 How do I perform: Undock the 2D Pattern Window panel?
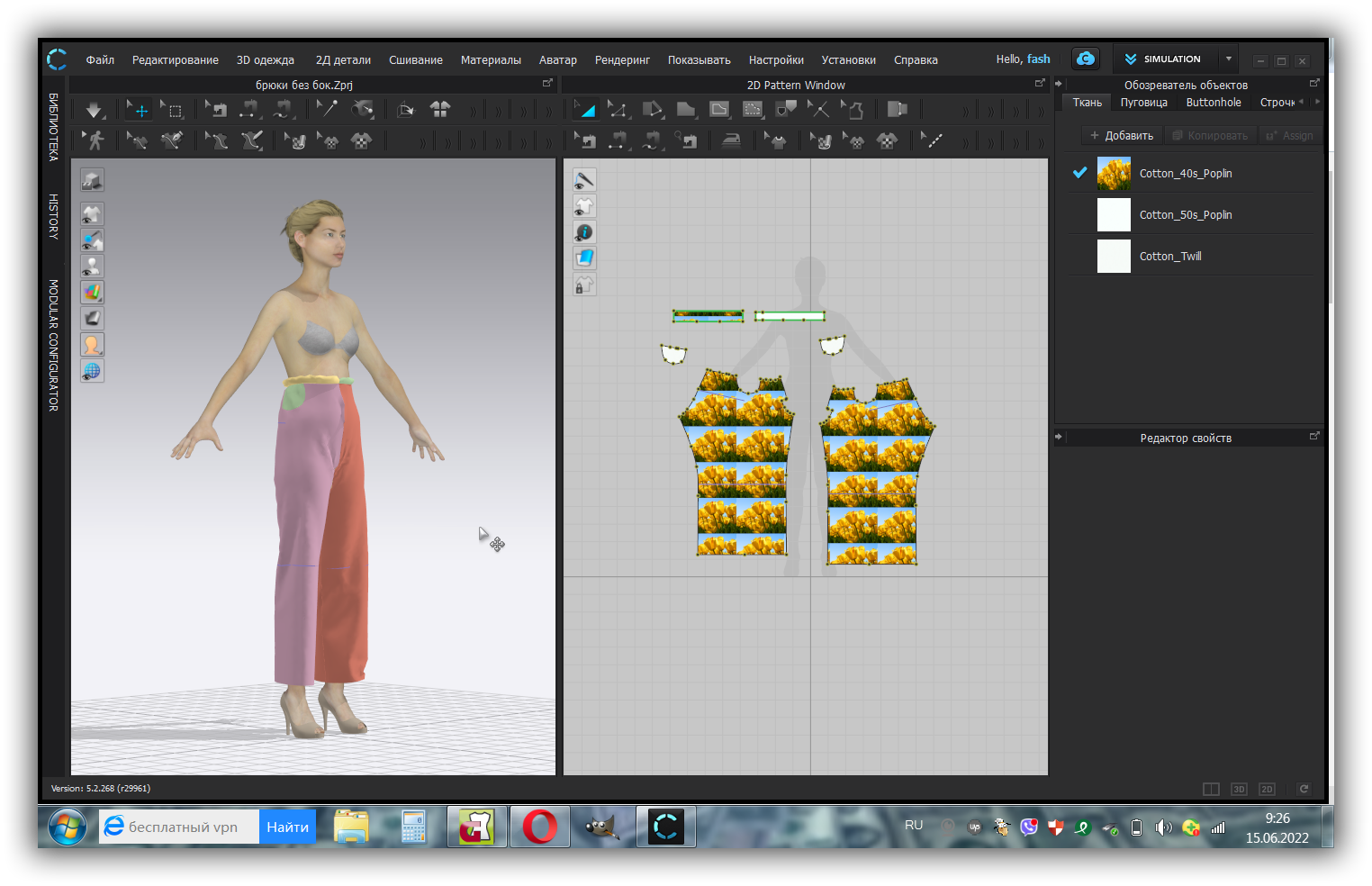pyautogui.click(x=1040, y=83)
